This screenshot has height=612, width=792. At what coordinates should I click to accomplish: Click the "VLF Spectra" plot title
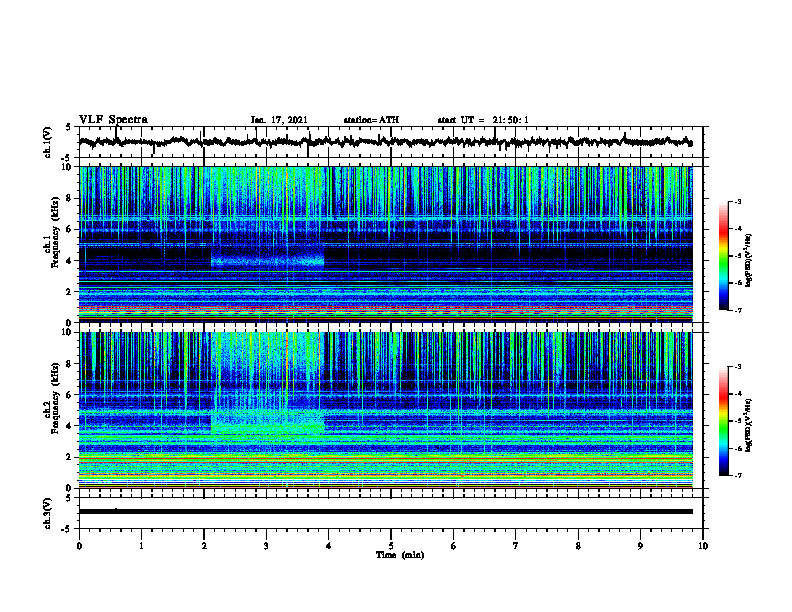pos(113,120)
